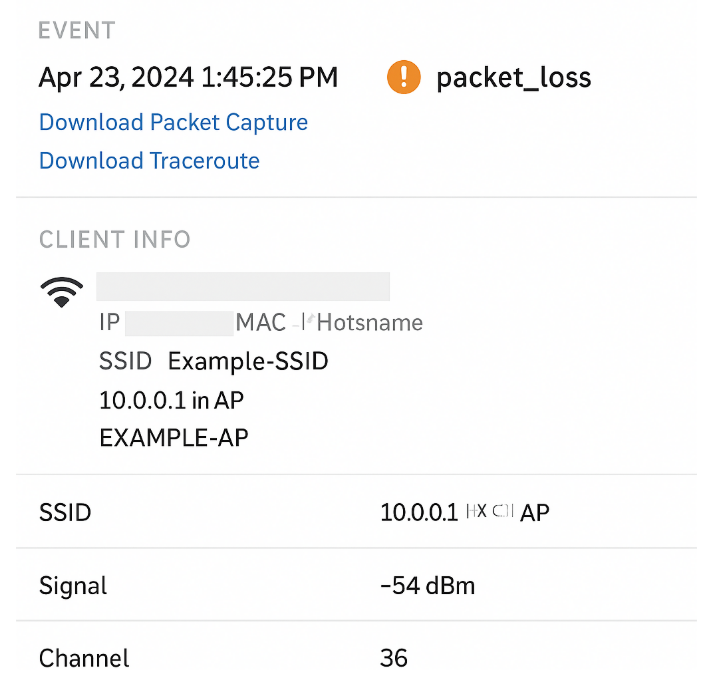
Task: Click the Wi-Fi signal icon
Action: point(61,292)
